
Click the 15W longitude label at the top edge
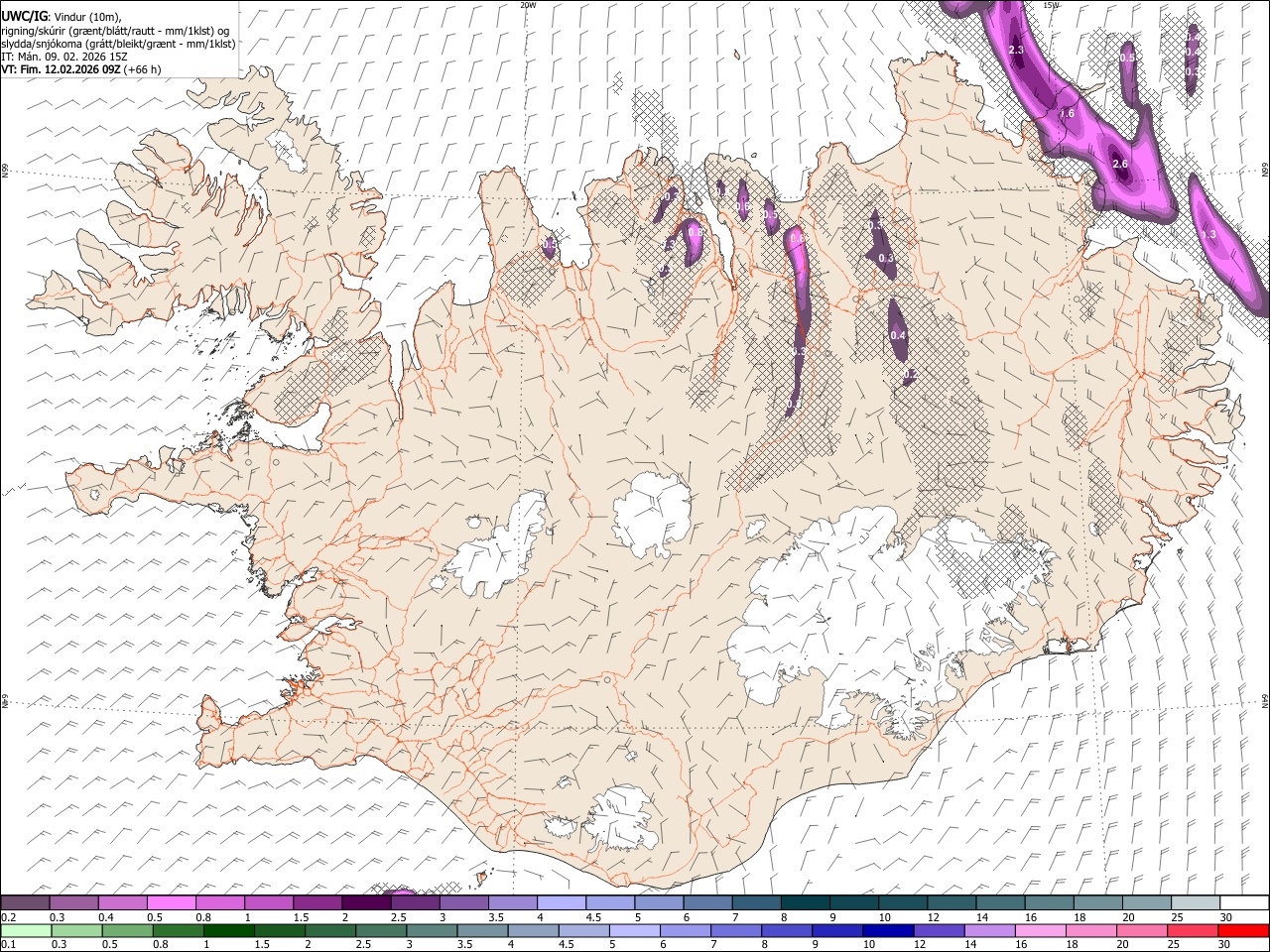(1052, 5)
